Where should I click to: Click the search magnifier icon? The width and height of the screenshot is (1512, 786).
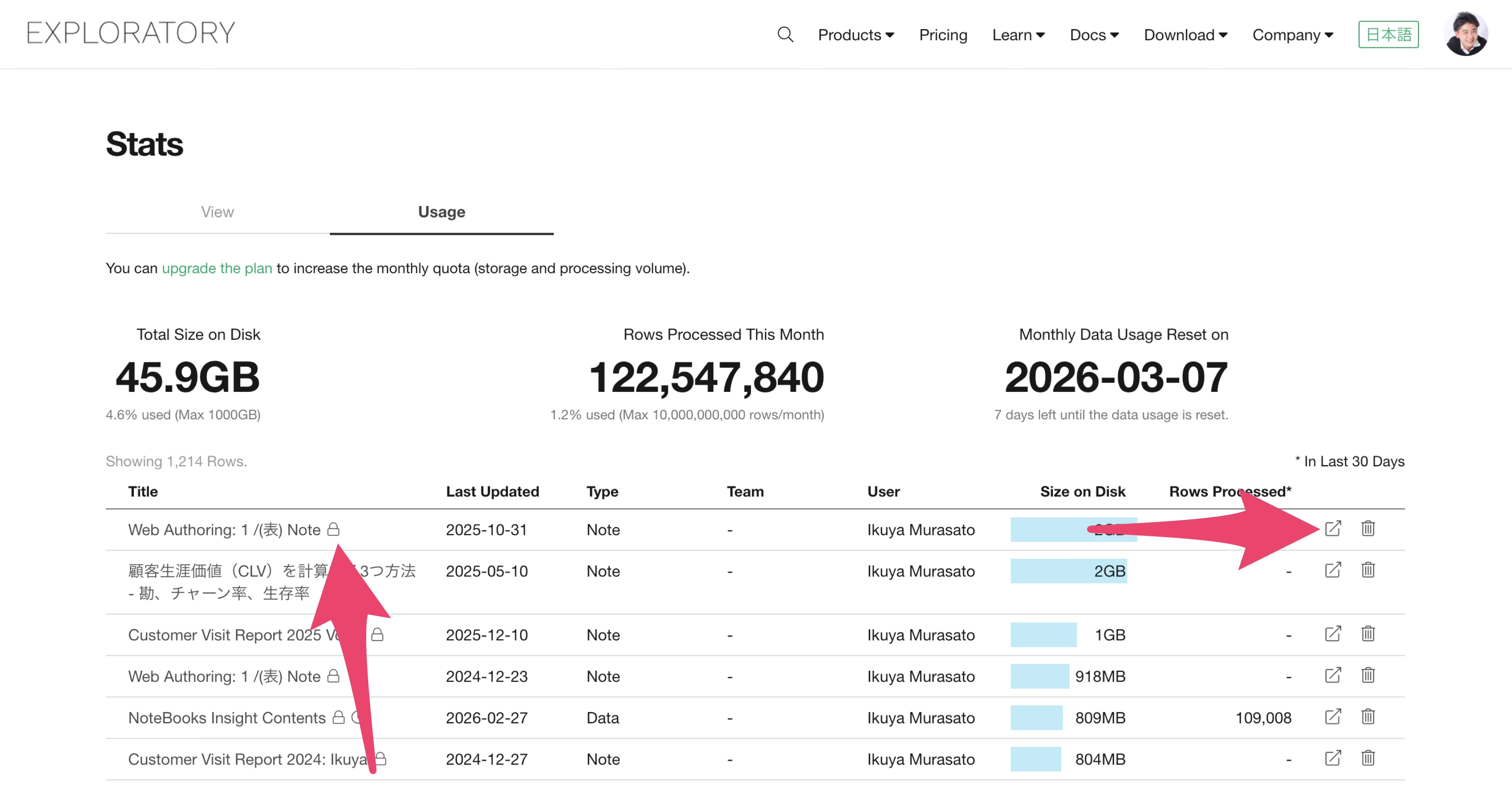click(x=785, y=35)
